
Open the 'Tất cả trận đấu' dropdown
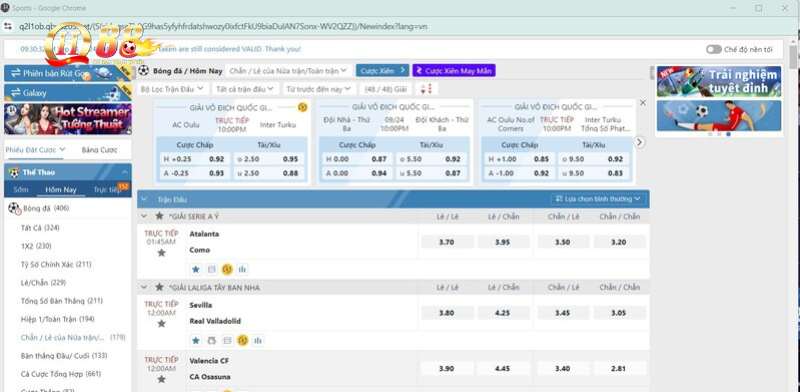point(245,89)
